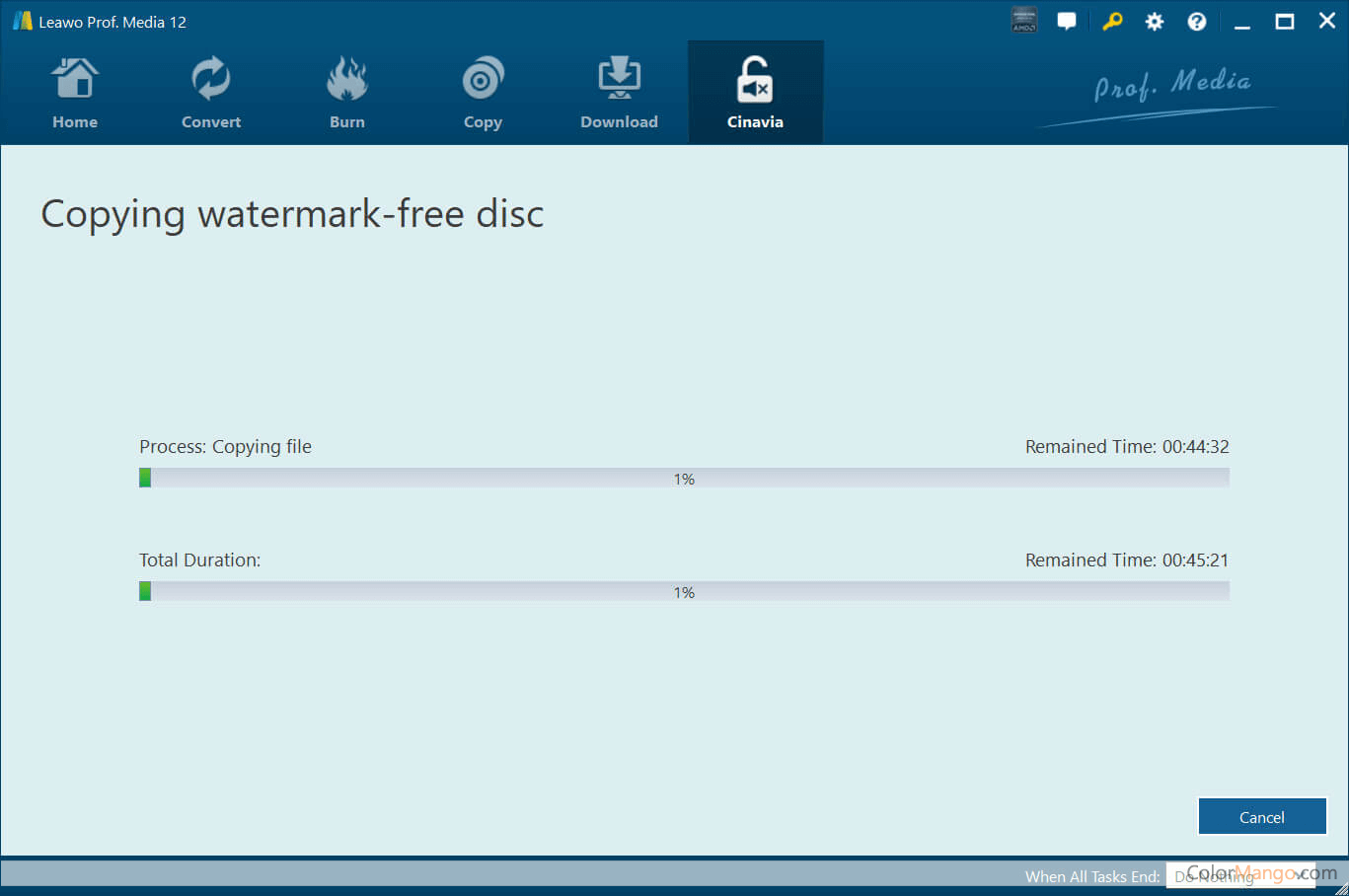Cancel the disc copying task

click(x=1261, y=817)
